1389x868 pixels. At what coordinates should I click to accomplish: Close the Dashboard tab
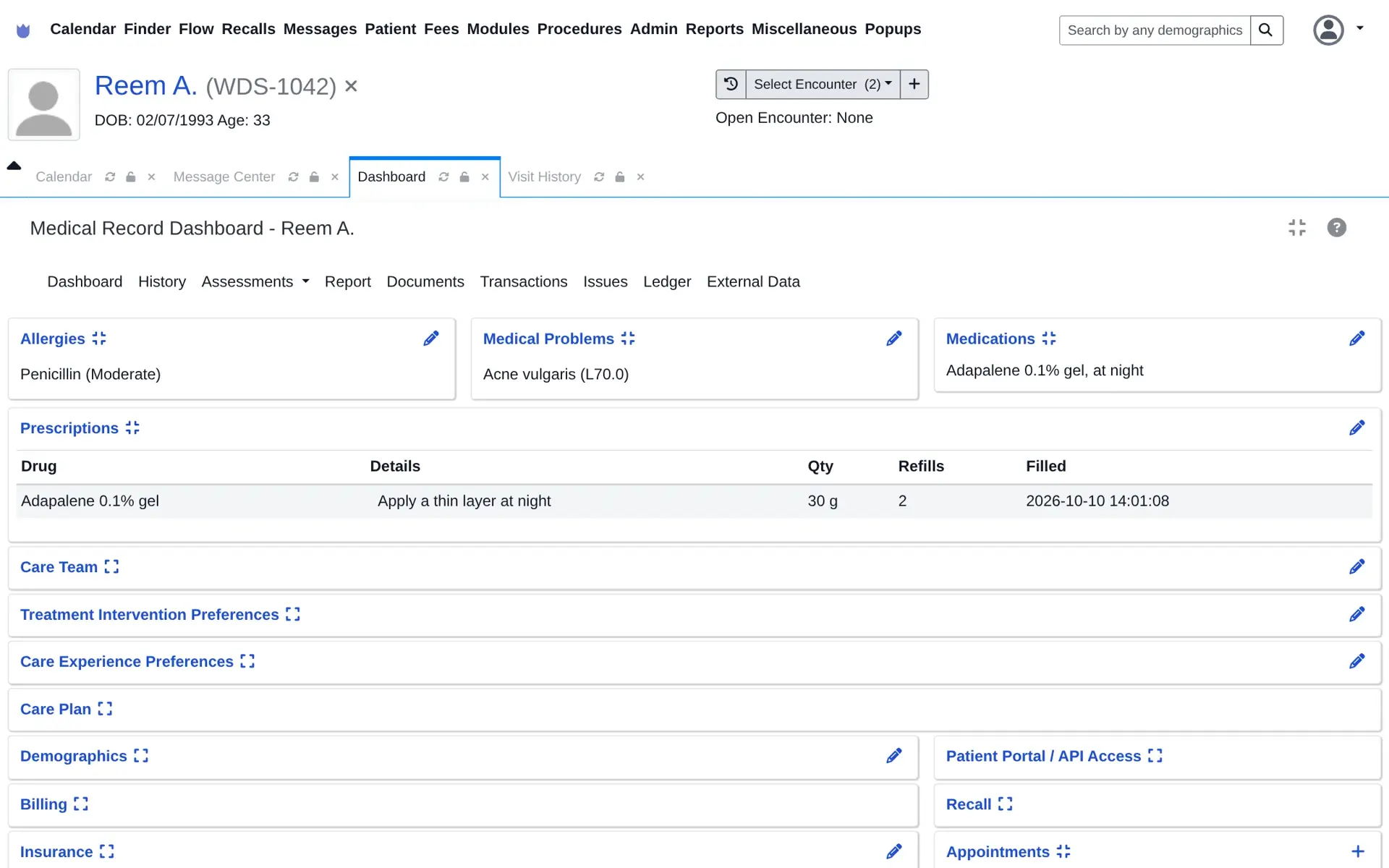(485, 176)
